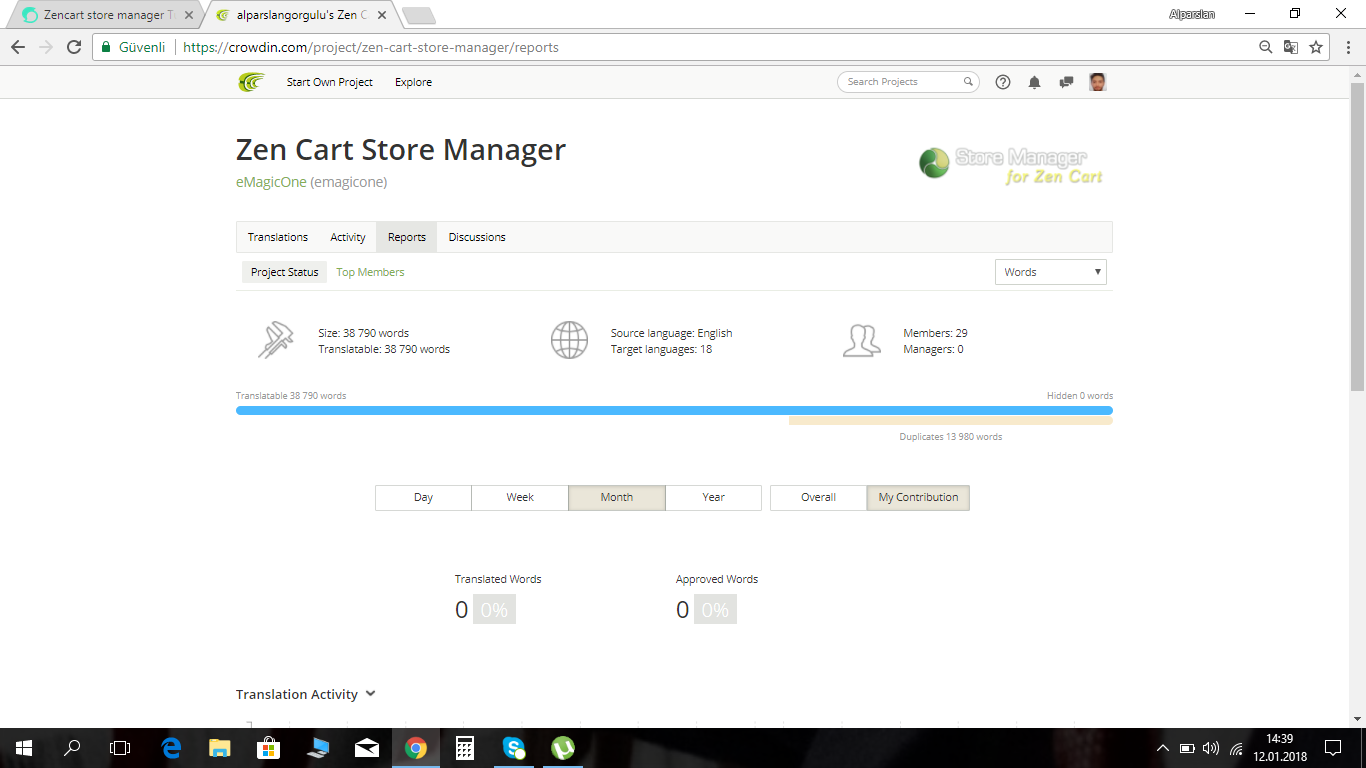The image size is (1366, 768).
Task: Click the browser back arrow
Action: [x=18, y=47]
